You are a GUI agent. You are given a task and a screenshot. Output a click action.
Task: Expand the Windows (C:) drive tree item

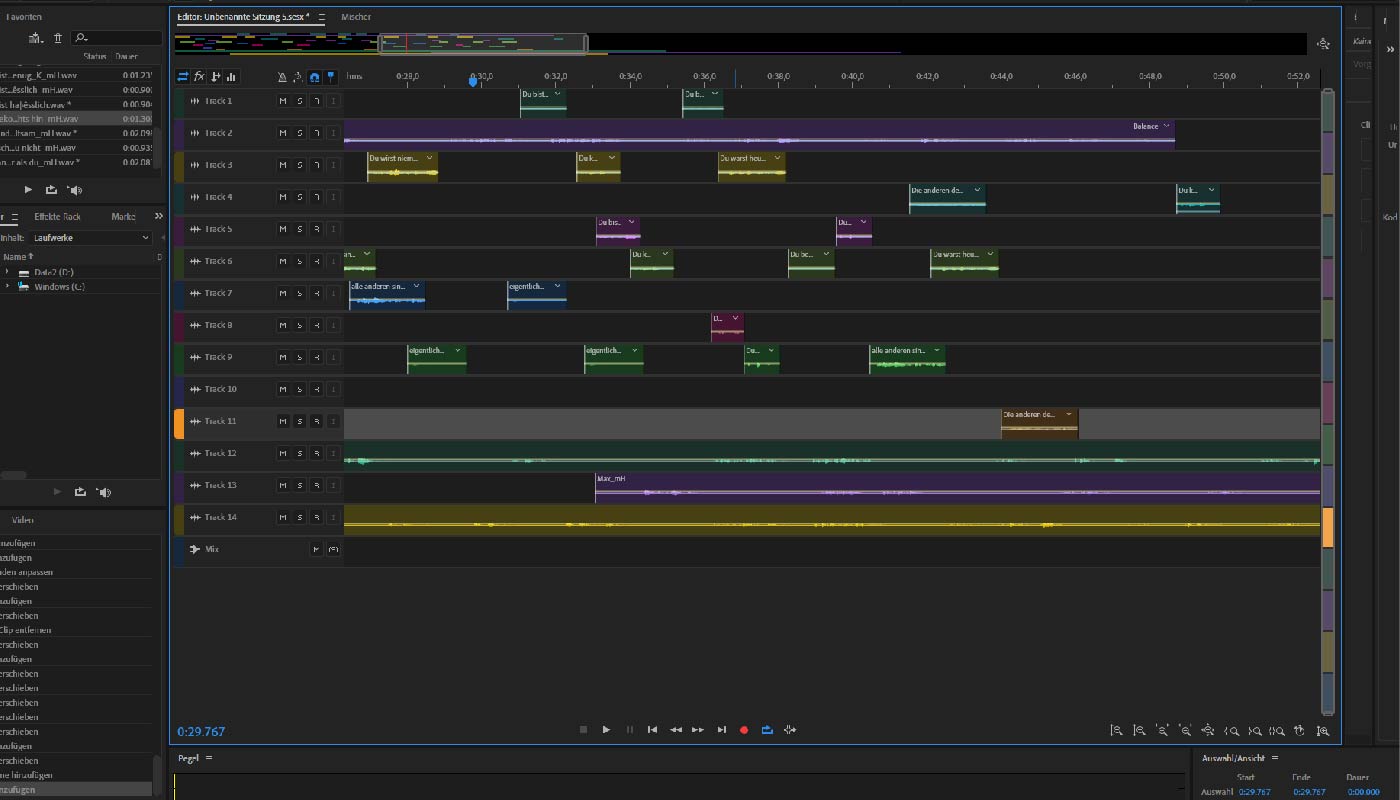click(x=7, y=287)
